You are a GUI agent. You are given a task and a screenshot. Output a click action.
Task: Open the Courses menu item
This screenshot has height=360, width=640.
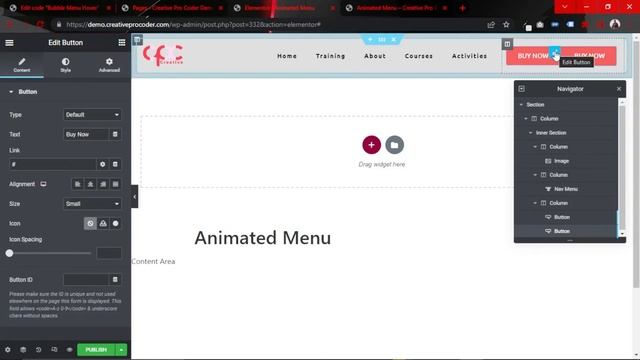pyautogui.click(x=419, y=56)
